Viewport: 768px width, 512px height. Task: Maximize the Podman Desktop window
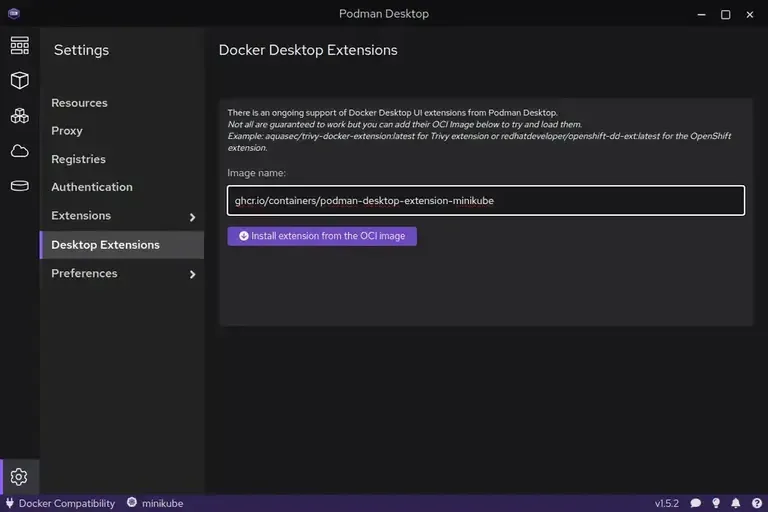point(725,15)
